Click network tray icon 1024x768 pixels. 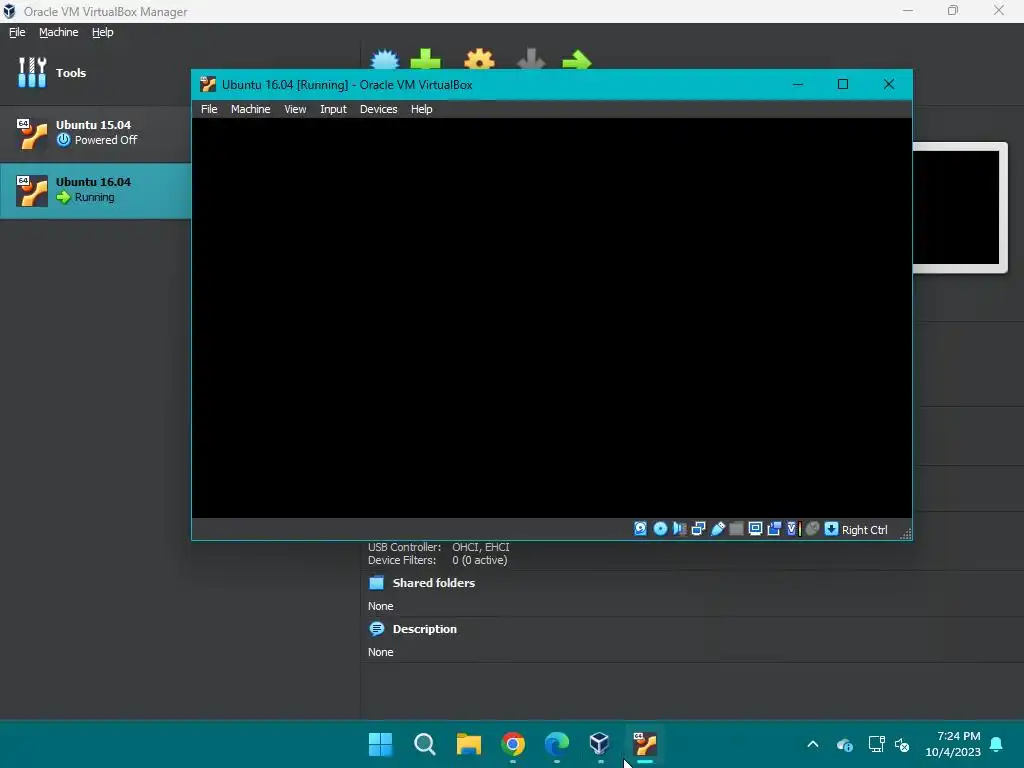click(876, 744)
